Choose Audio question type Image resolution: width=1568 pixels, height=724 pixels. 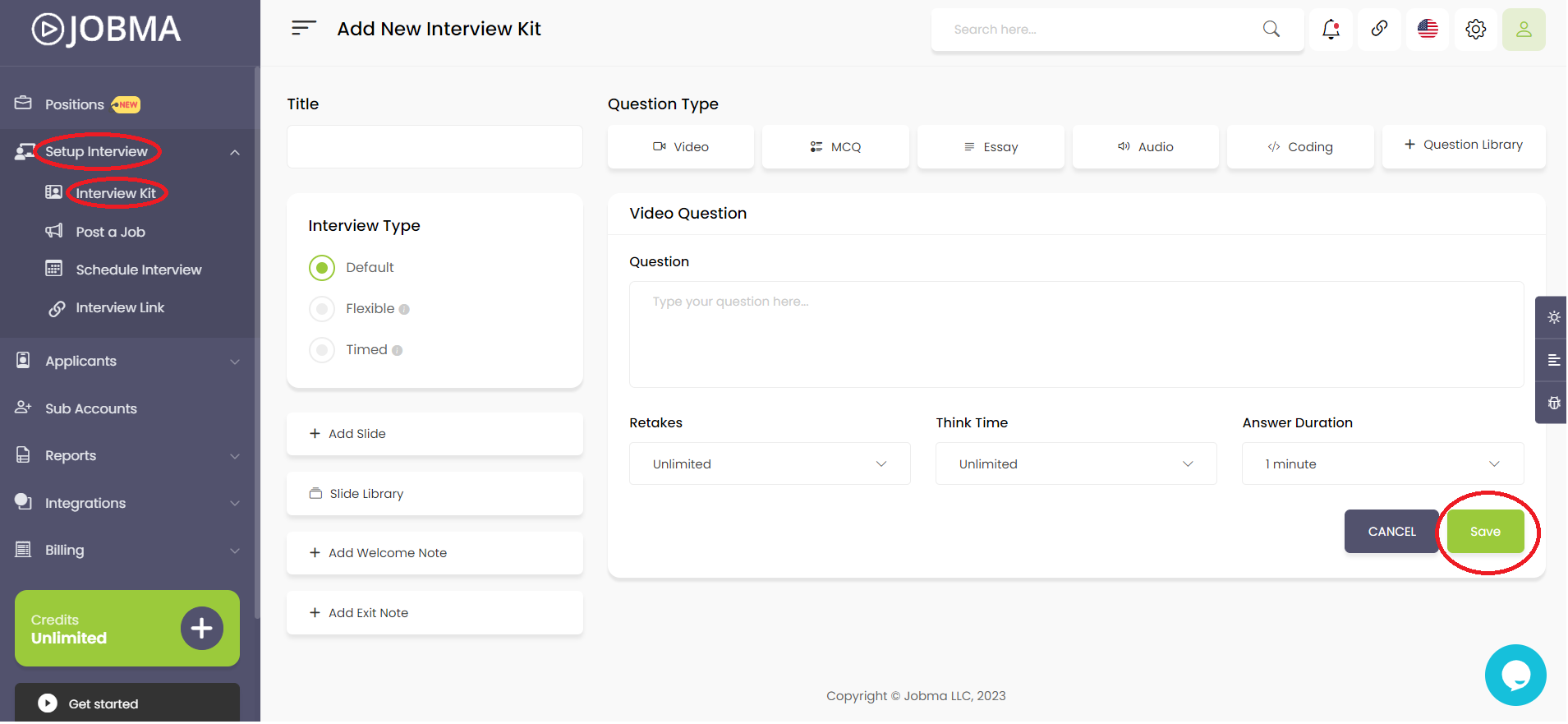click(1146, 147)
